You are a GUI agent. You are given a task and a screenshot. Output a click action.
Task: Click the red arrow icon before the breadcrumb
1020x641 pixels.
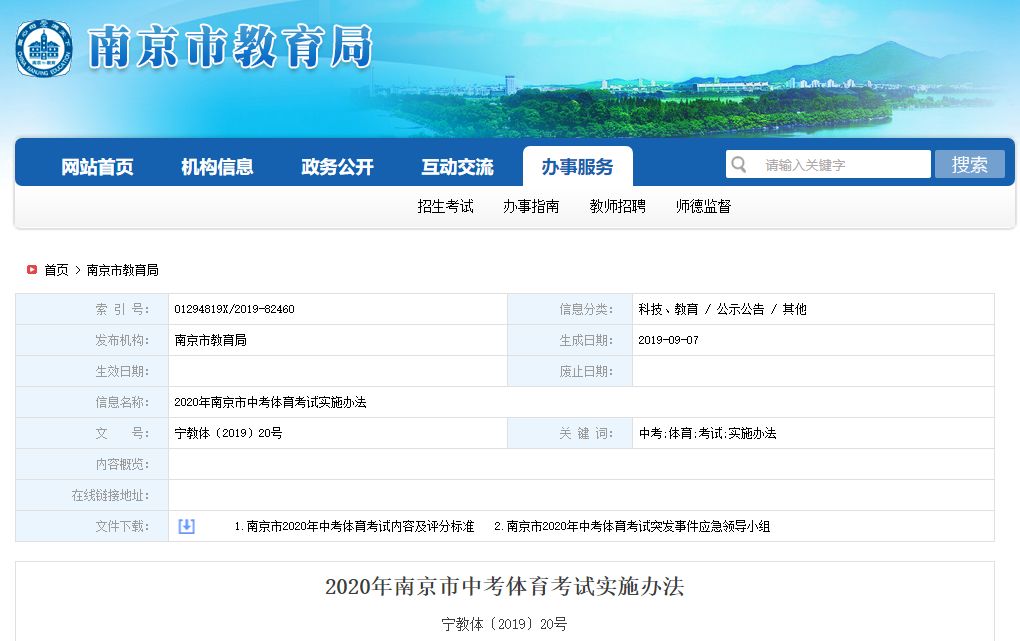point(29,269)
